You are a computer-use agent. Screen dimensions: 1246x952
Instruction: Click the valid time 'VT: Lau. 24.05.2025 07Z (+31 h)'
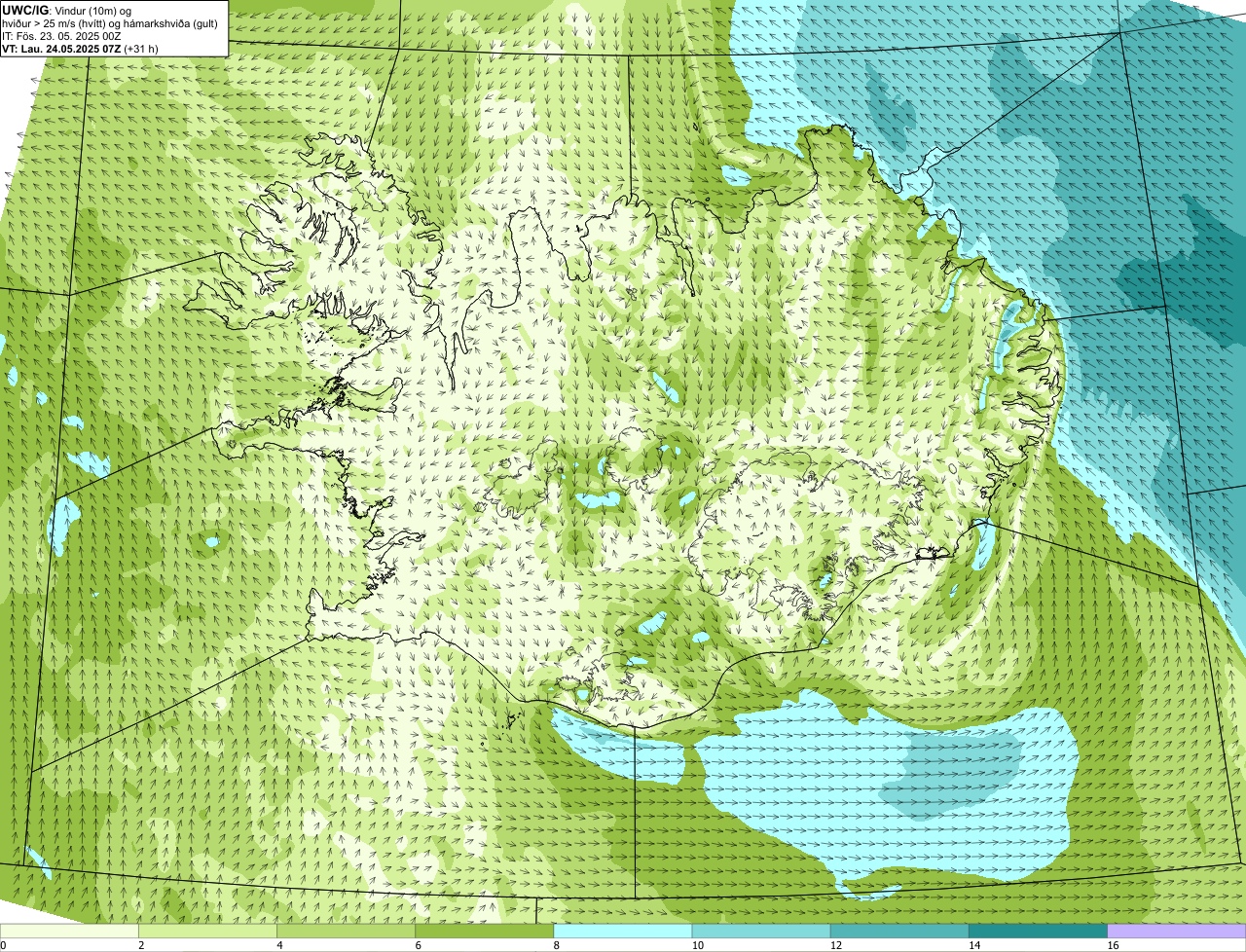80,49
